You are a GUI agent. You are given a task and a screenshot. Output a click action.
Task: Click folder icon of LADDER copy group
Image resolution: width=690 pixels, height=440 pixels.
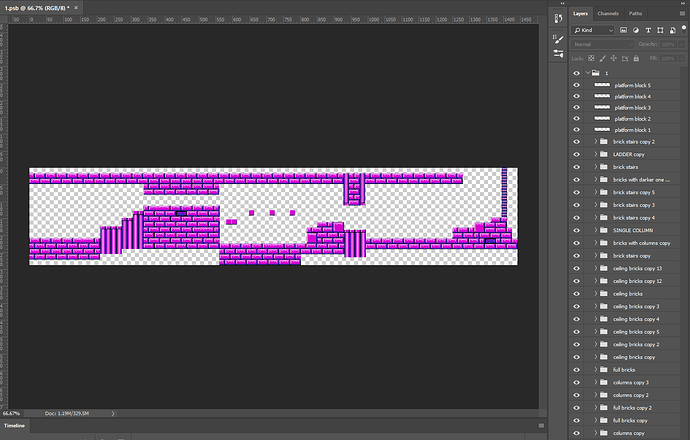point(604,154)
